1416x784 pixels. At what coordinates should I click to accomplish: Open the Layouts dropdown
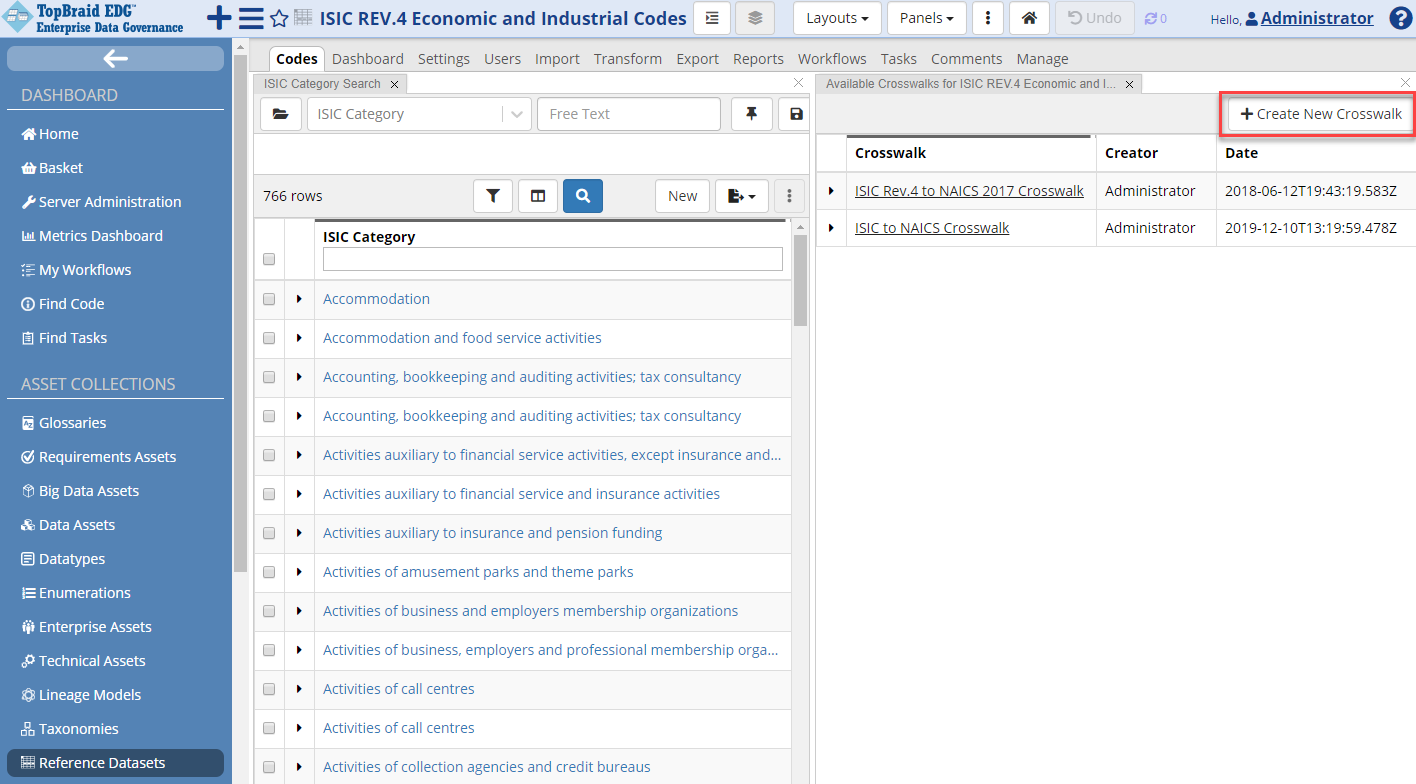click(x=837, y=18)
